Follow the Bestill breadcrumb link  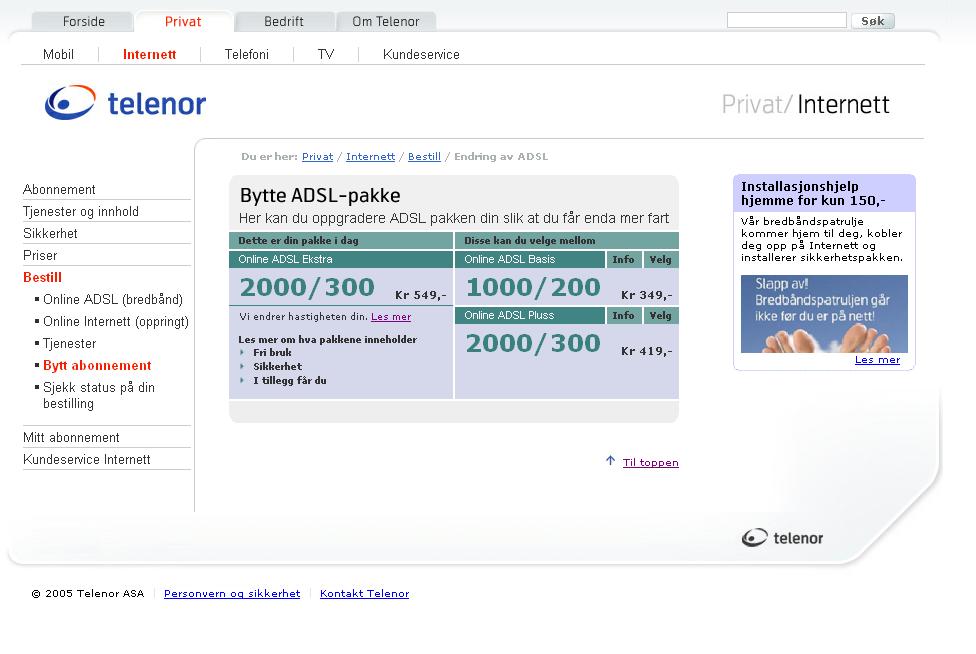(425, 156)
